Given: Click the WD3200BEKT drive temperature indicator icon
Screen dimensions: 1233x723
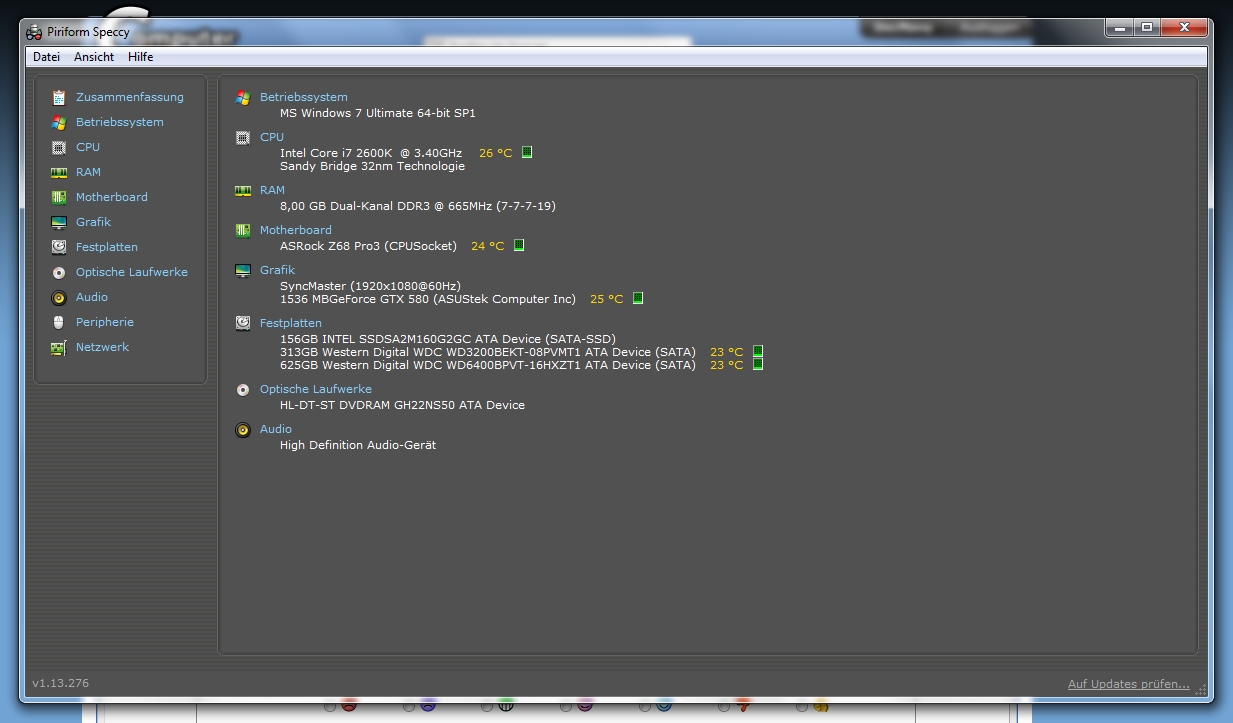Looking at the screenshot, I should (x=758, y=352).
